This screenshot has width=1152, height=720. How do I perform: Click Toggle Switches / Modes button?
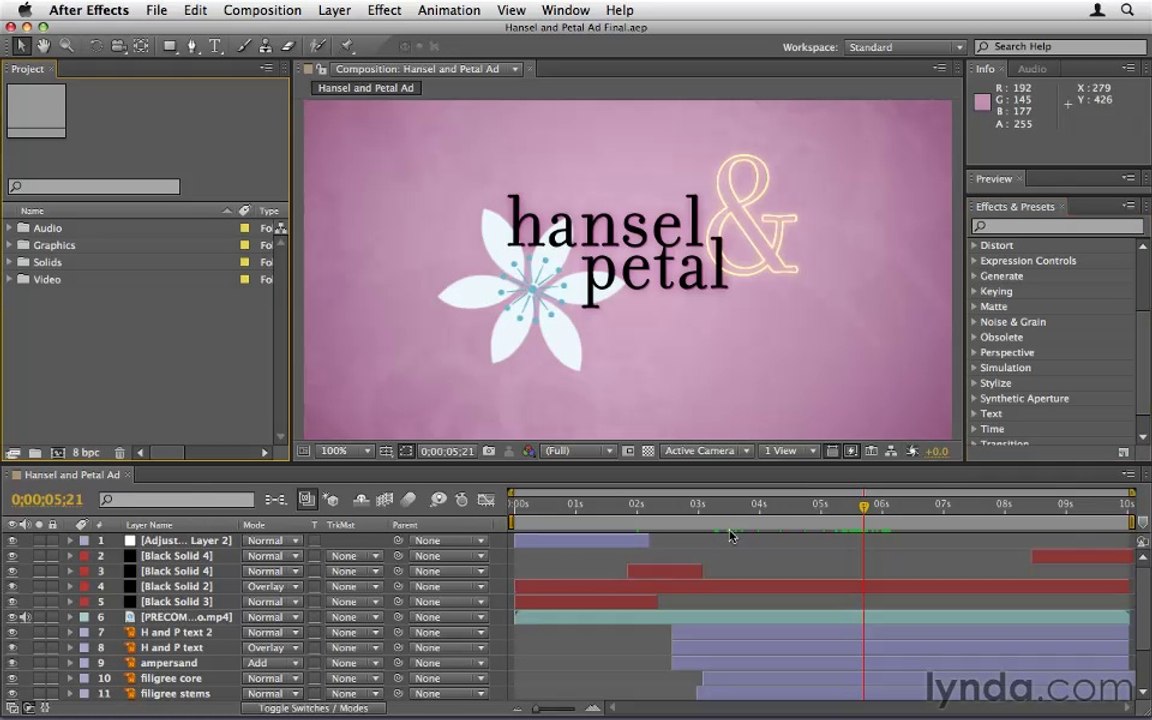[x=314, y=708]
